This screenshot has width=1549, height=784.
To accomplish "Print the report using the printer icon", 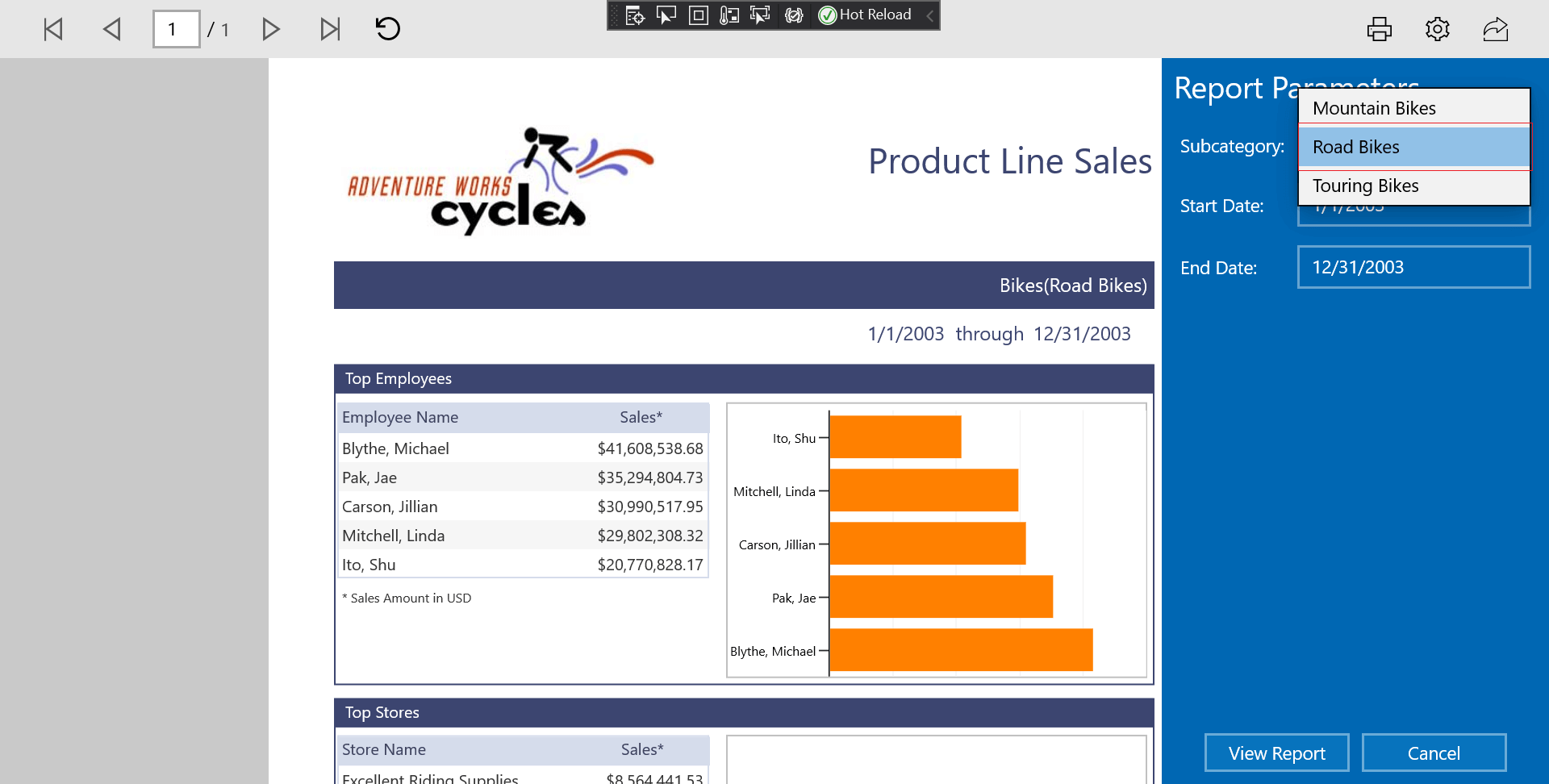I will click(1380, 29).
